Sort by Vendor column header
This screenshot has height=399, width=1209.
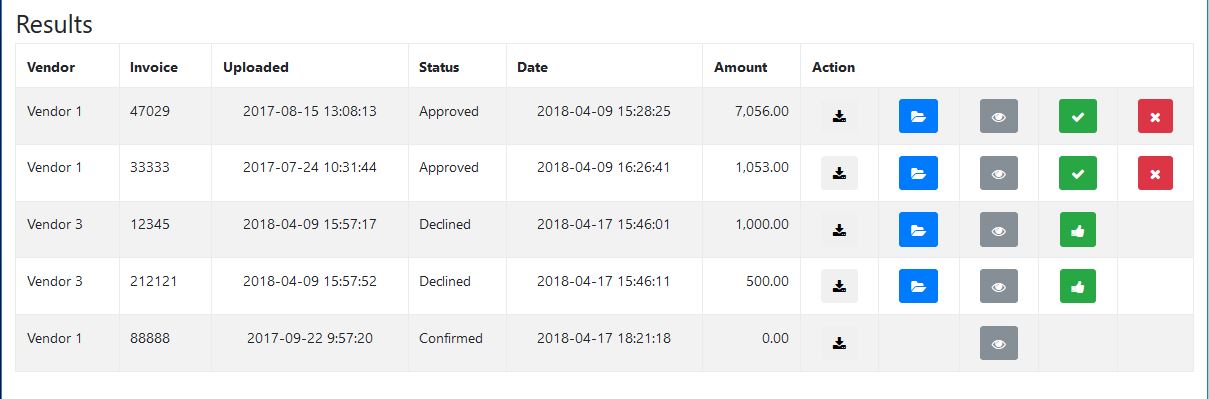[x=51, y=67]
